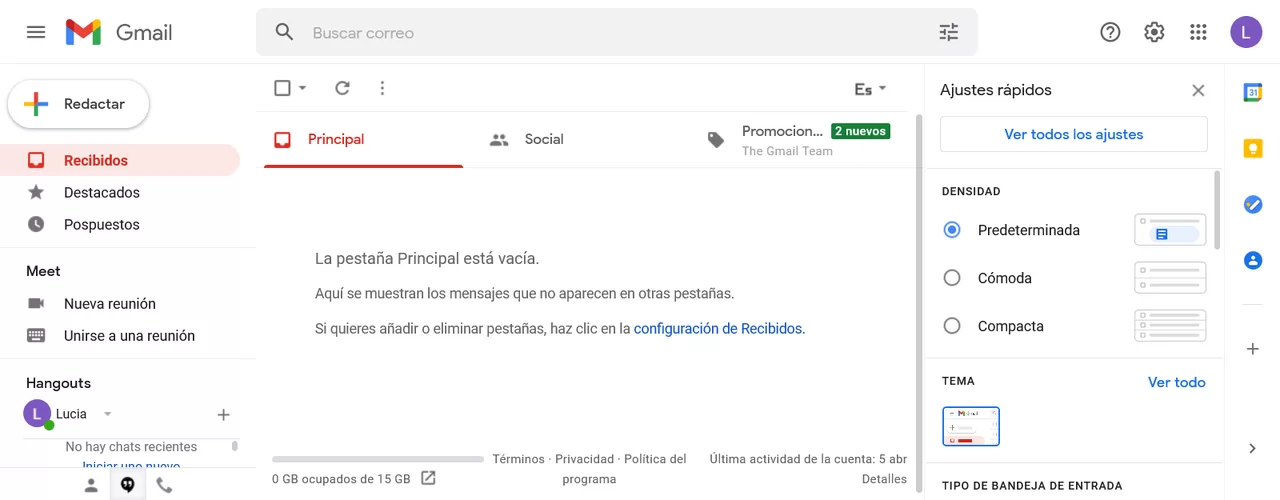Click the Gmail logo
1280x500 pixels.
pyautogui.click(x=119, y=32)
